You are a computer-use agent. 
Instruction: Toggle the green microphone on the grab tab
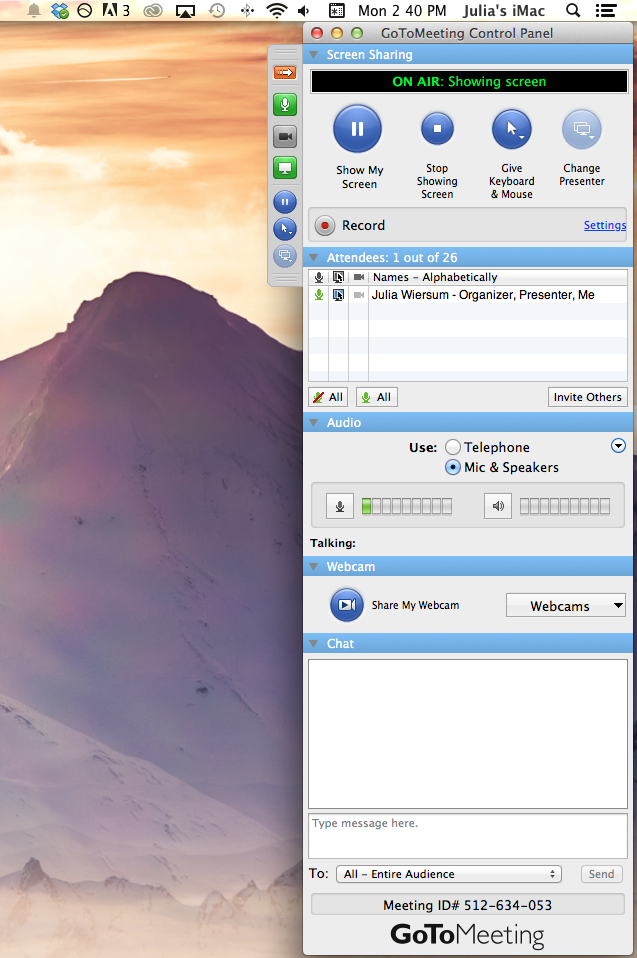pos(285,104)
